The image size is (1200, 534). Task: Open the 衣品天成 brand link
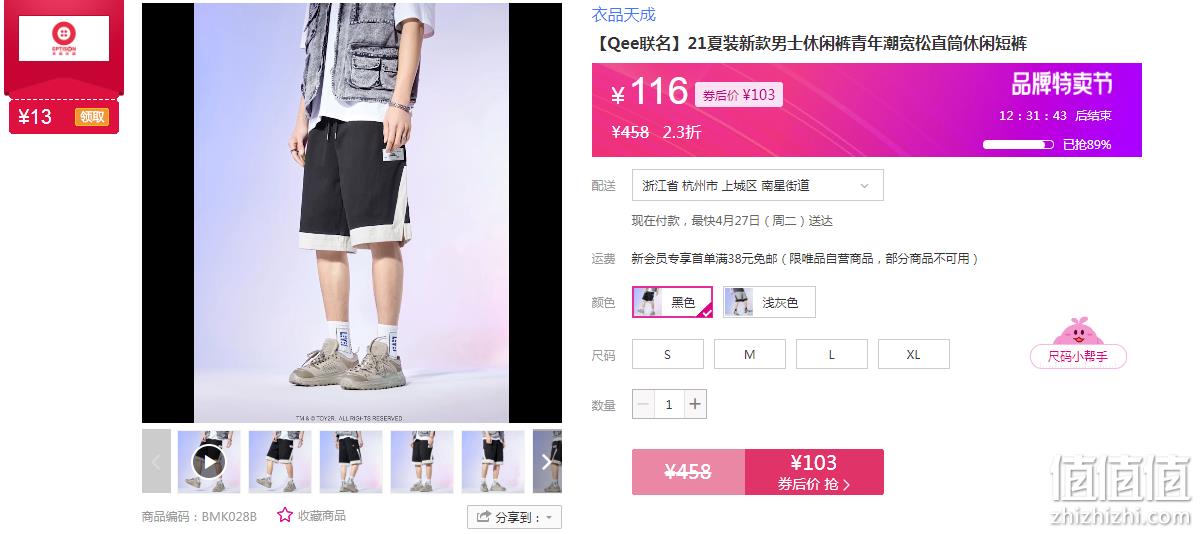tap(624, 15)
